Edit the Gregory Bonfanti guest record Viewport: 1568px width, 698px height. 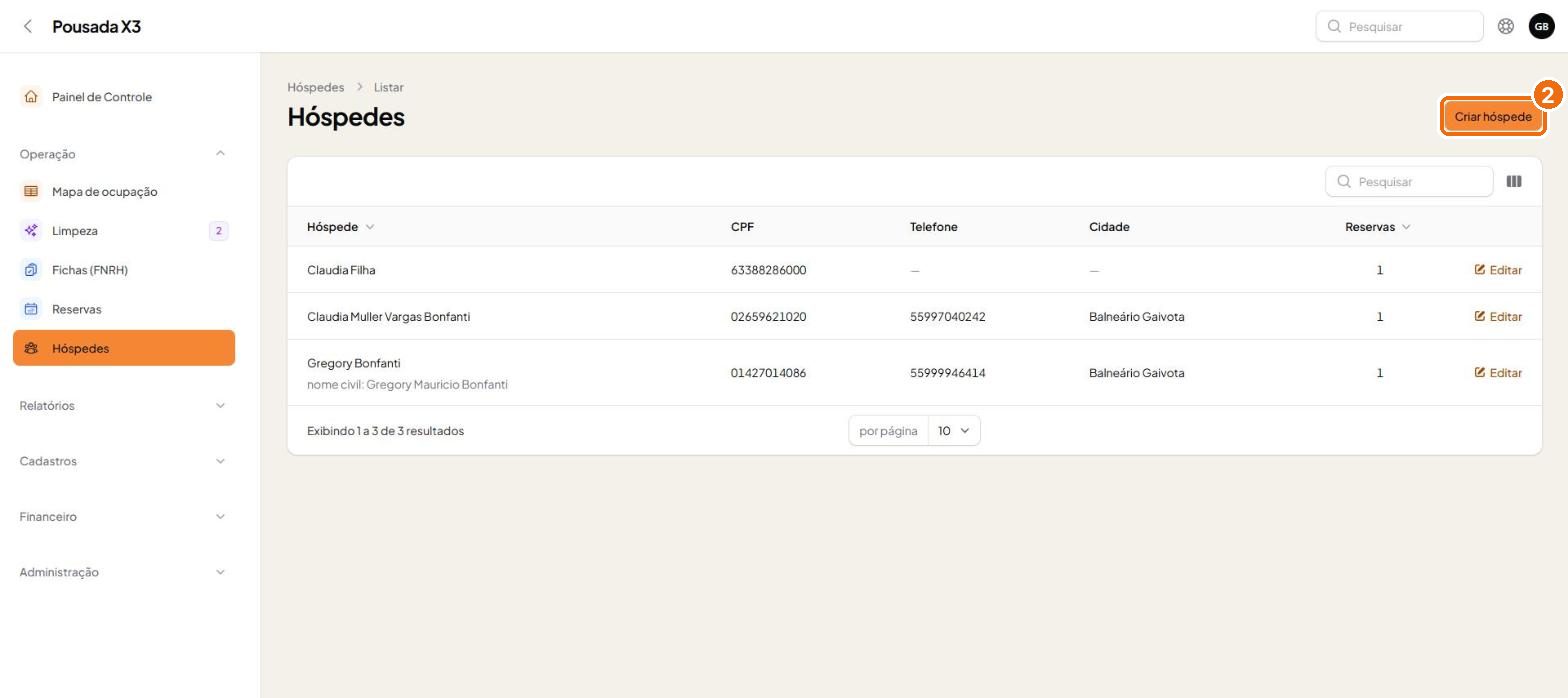[x=1498, y=373]
